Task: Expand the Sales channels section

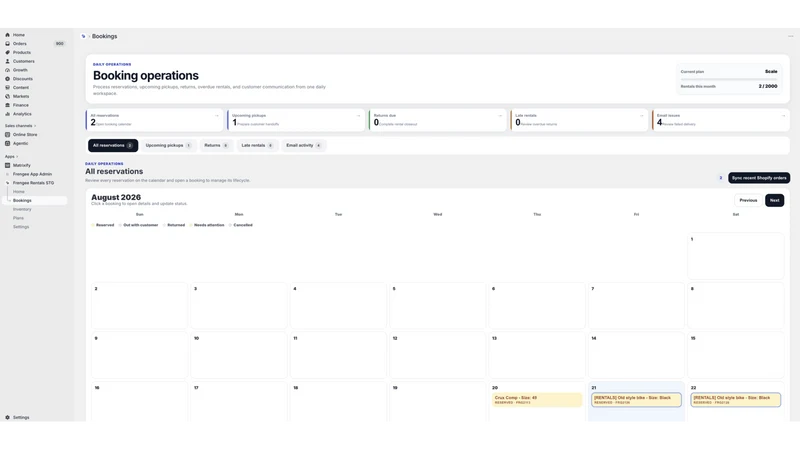Action: click(21, 126)
